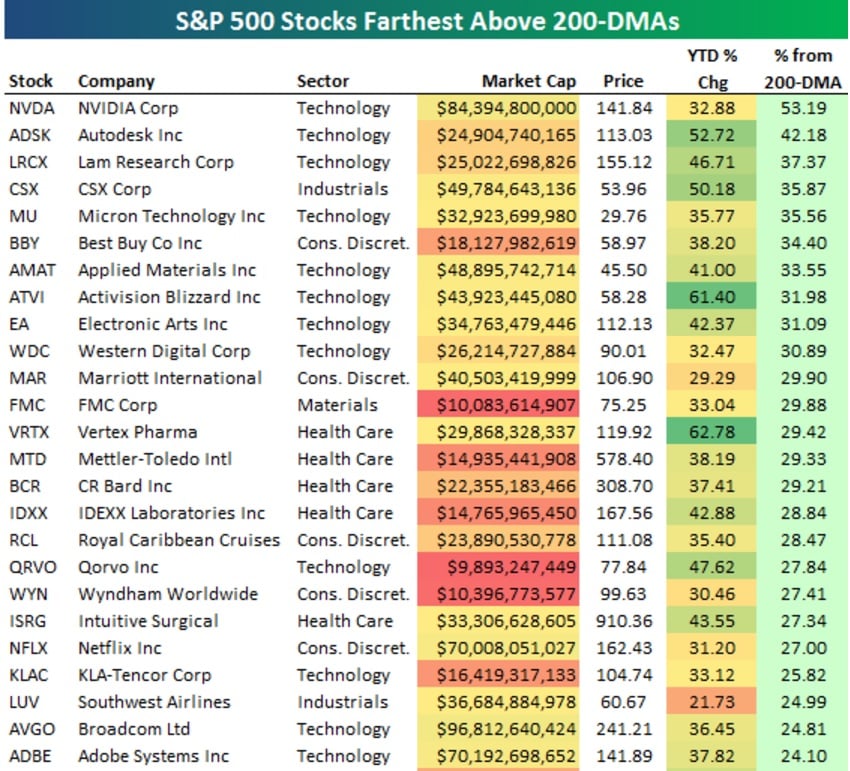Click the red FMC Corp market cap cell
This screenshot has width=850, height=771.
click(x=506, y=405)
